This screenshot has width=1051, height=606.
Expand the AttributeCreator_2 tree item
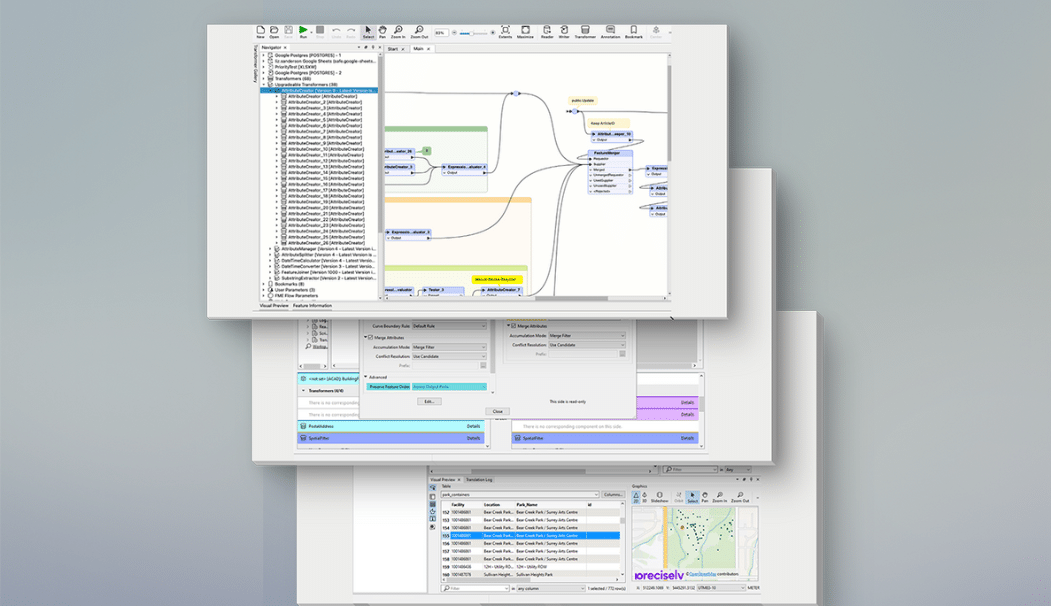tap(278, 102)
